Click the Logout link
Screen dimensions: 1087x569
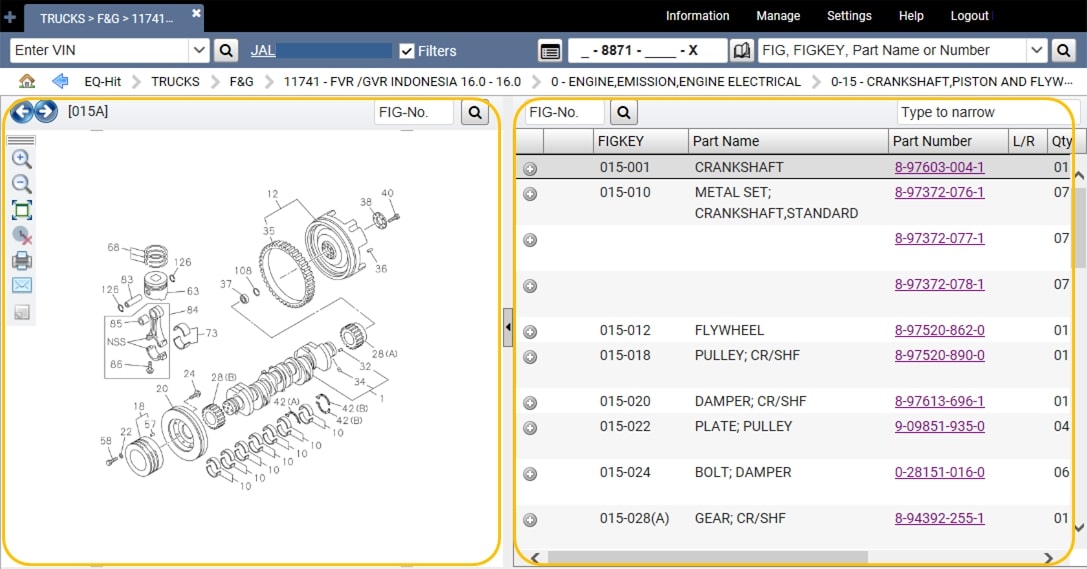[x=969, y=16]
